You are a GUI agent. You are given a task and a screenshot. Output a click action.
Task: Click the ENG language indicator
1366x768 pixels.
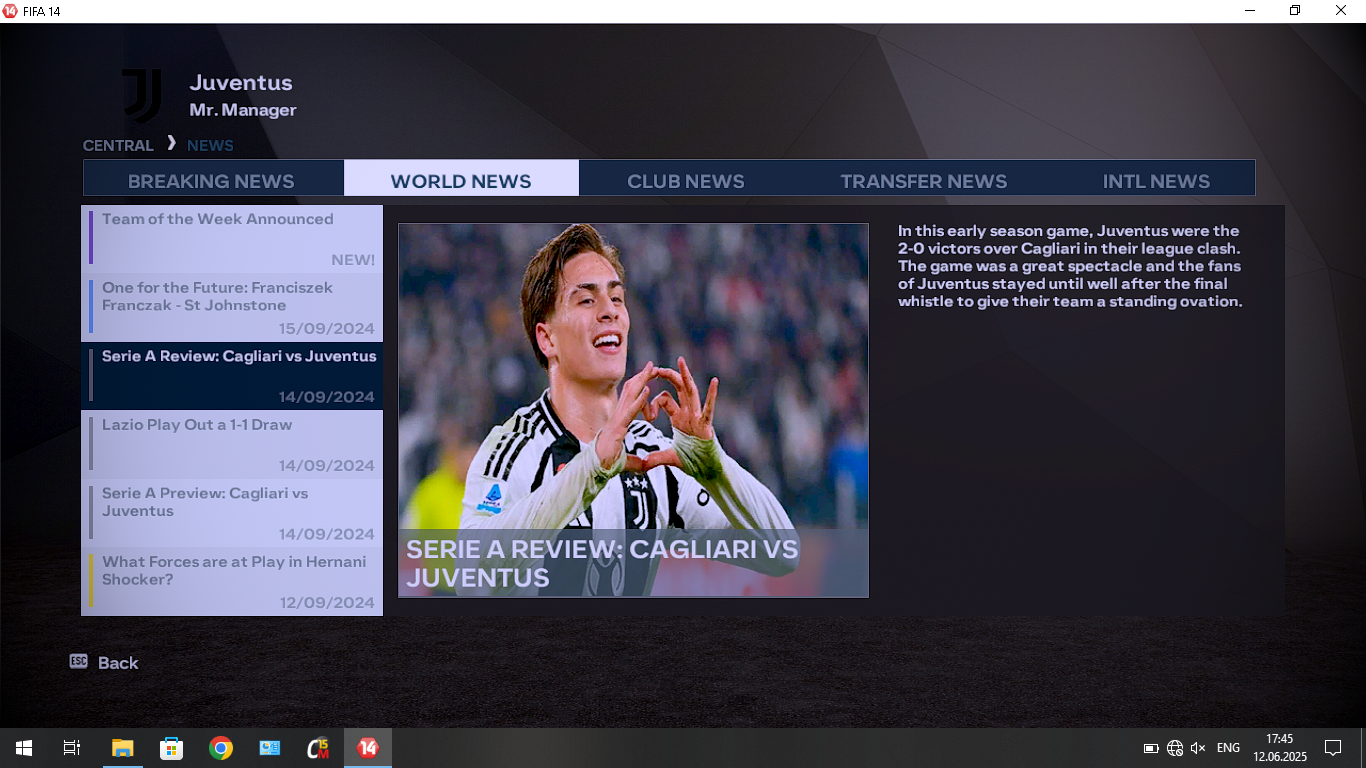point(1228,748)
